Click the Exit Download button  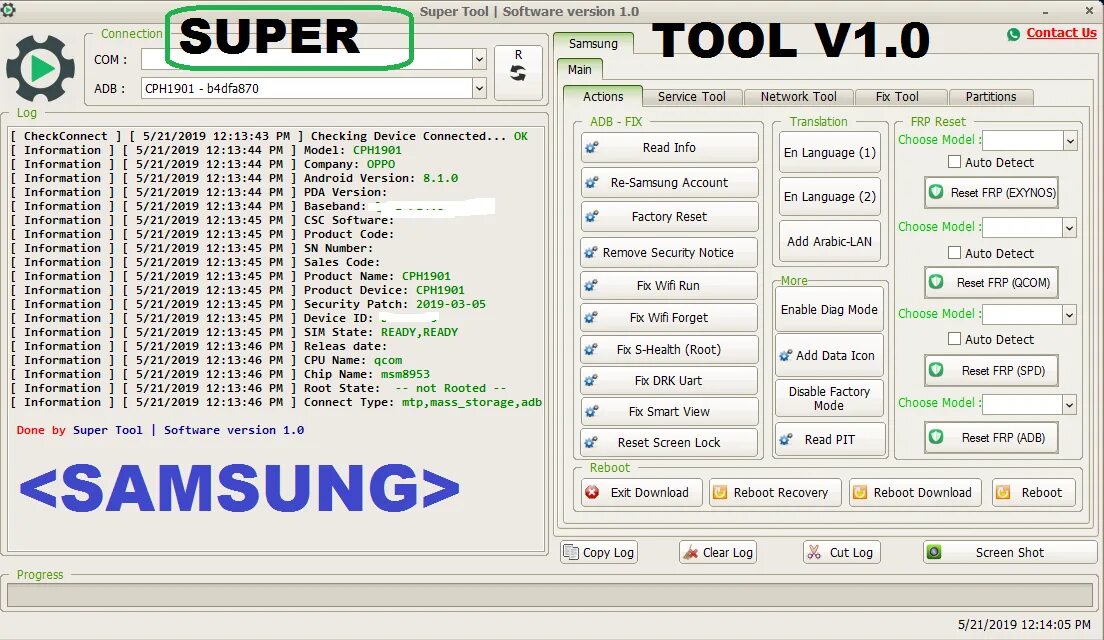click(x=641, y=492)
